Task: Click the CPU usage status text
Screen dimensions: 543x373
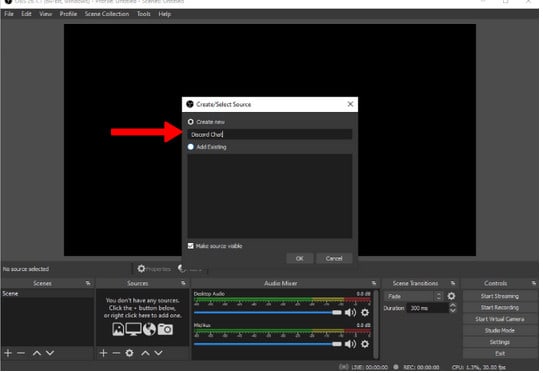Action: tap(479, 367)
